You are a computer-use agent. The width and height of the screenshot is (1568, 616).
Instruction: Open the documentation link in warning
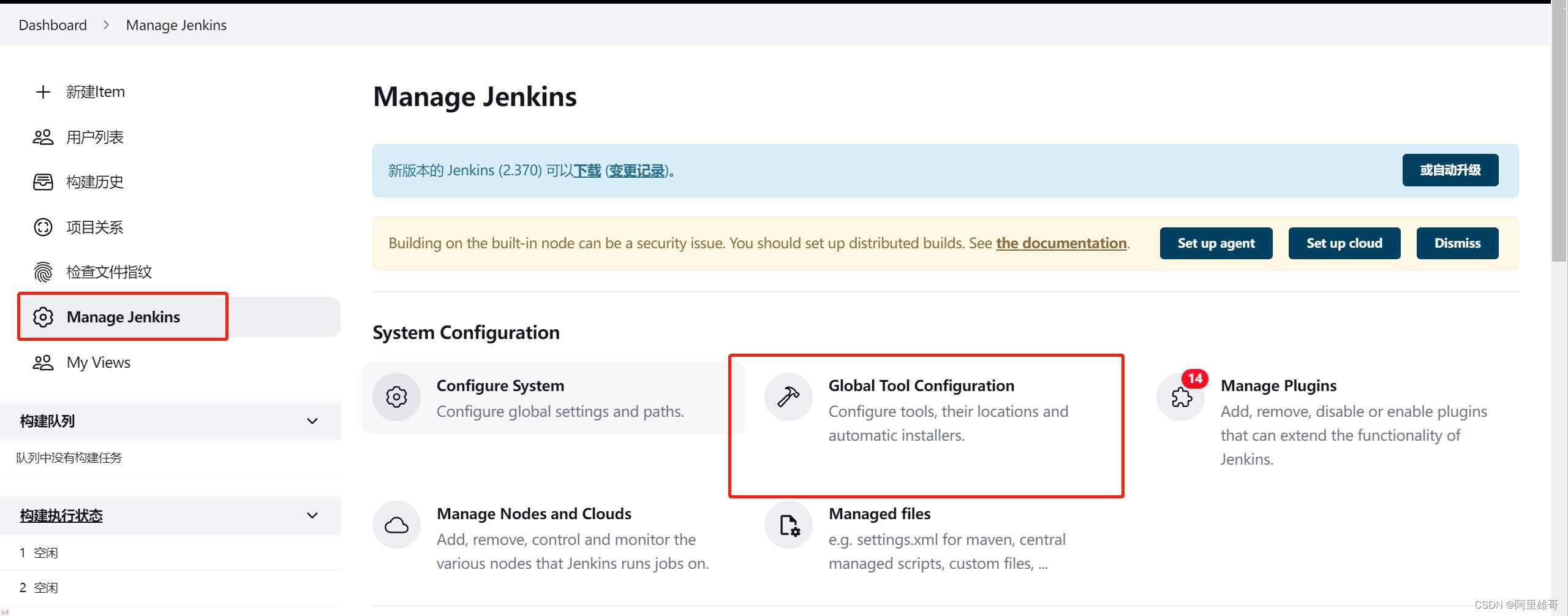point(1061,243)
